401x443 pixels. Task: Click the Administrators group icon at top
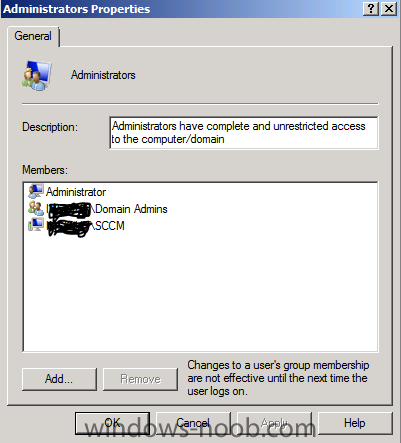(x=37, y=76)
